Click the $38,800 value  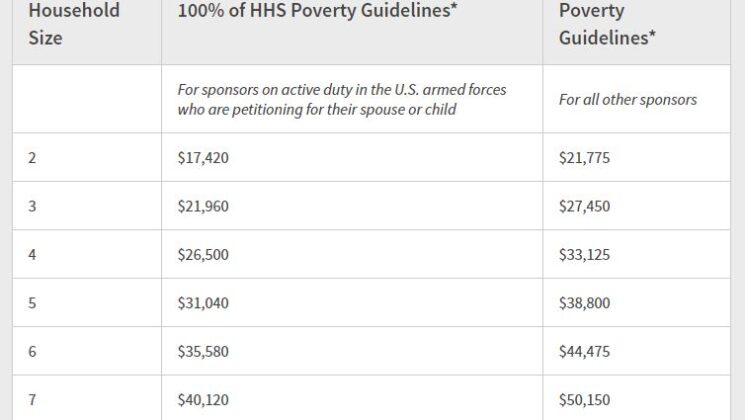coord(584,303)
